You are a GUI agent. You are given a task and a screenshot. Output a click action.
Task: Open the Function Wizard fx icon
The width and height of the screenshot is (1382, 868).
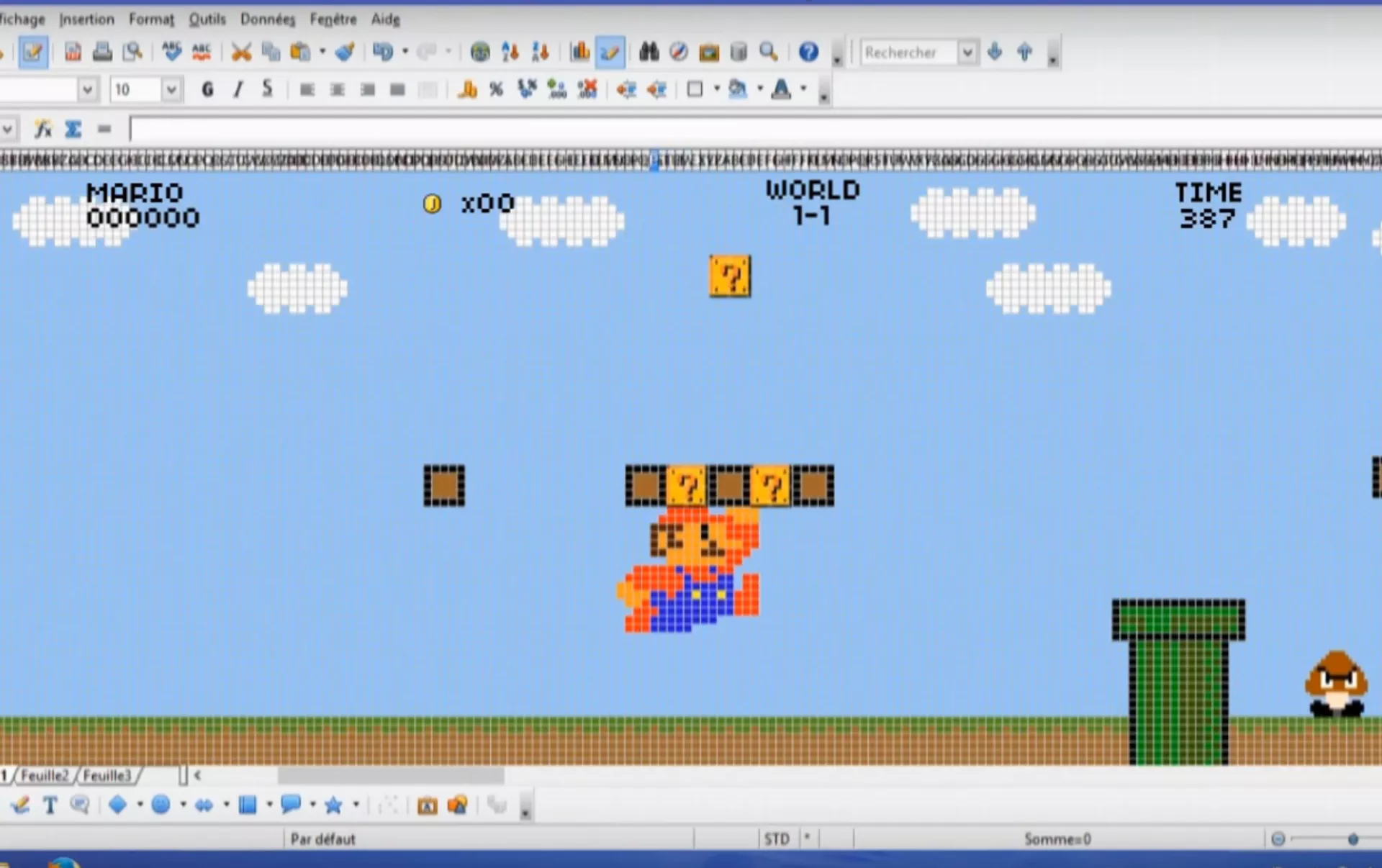pos(43,129)
